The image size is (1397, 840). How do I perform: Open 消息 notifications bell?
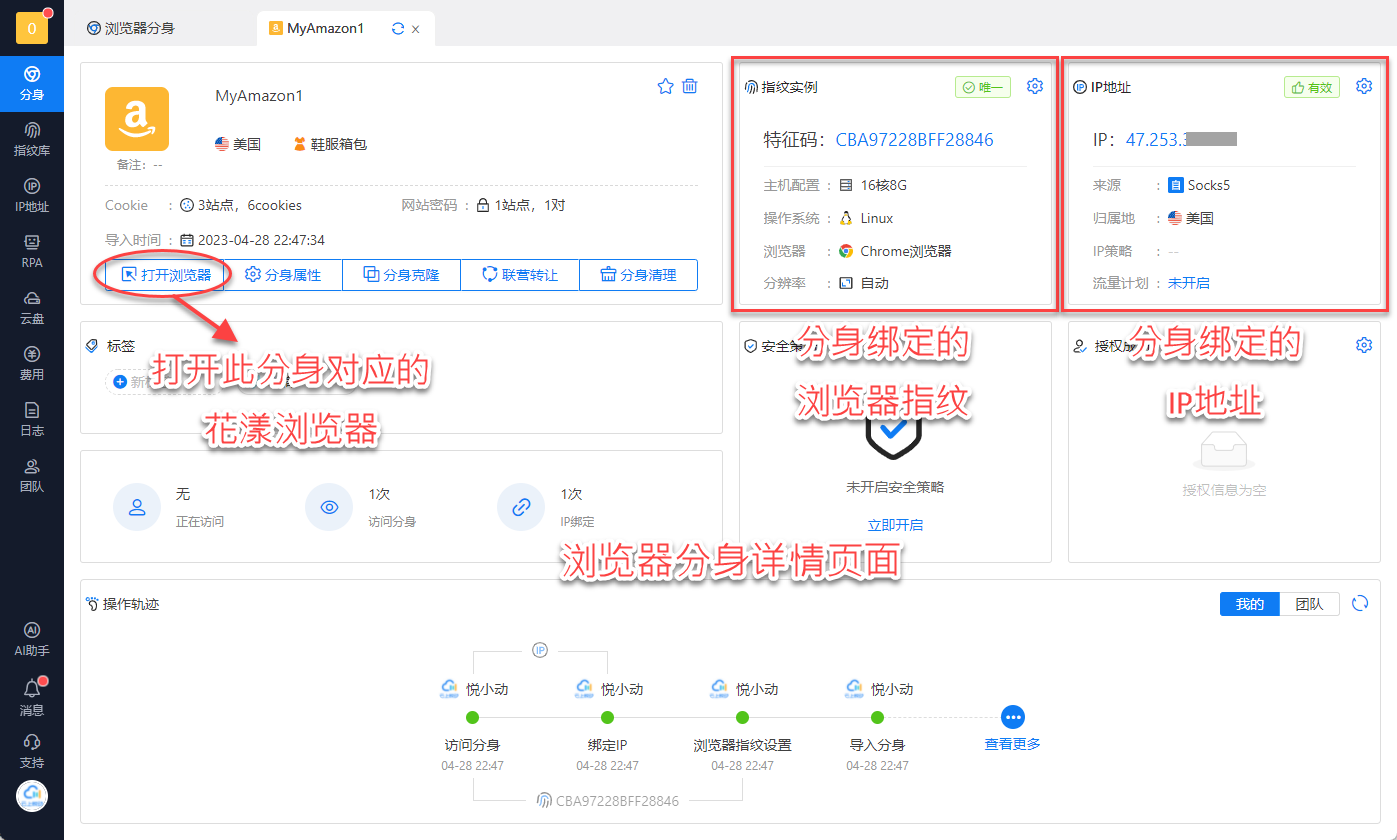coord(32,698)
